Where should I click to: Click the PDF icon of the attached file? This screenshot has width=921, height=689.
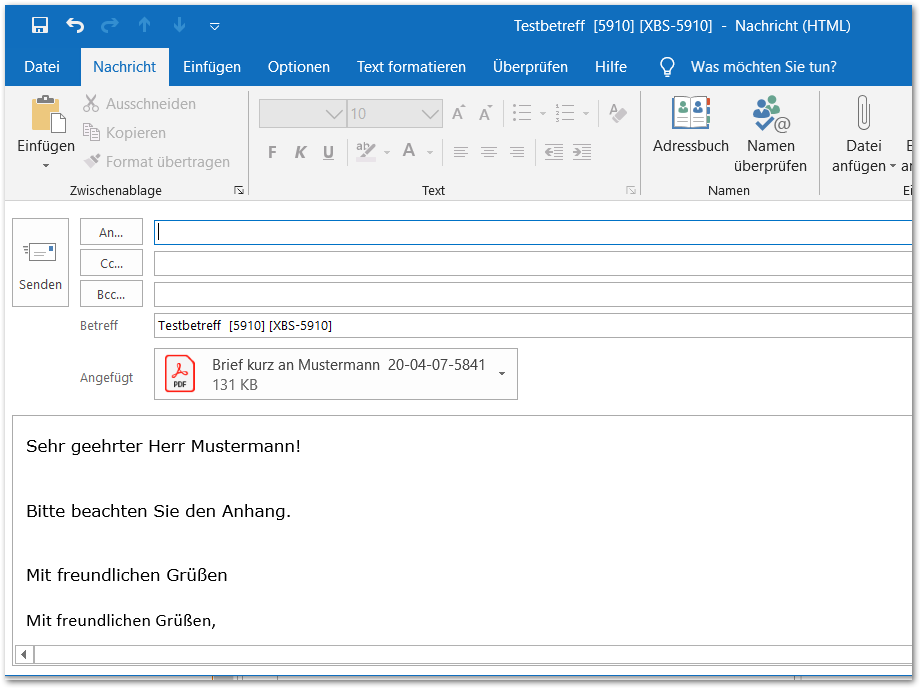180,374
